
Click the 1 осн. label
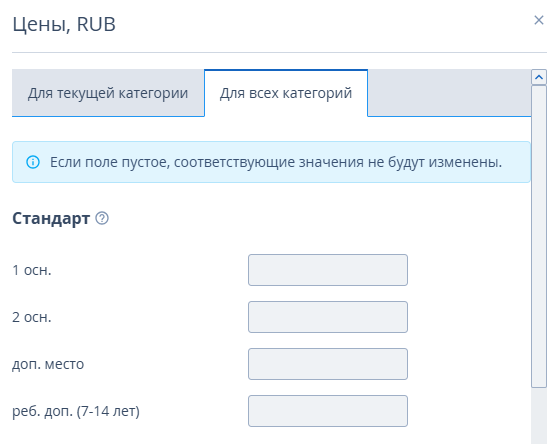click(x=32, y=270)
